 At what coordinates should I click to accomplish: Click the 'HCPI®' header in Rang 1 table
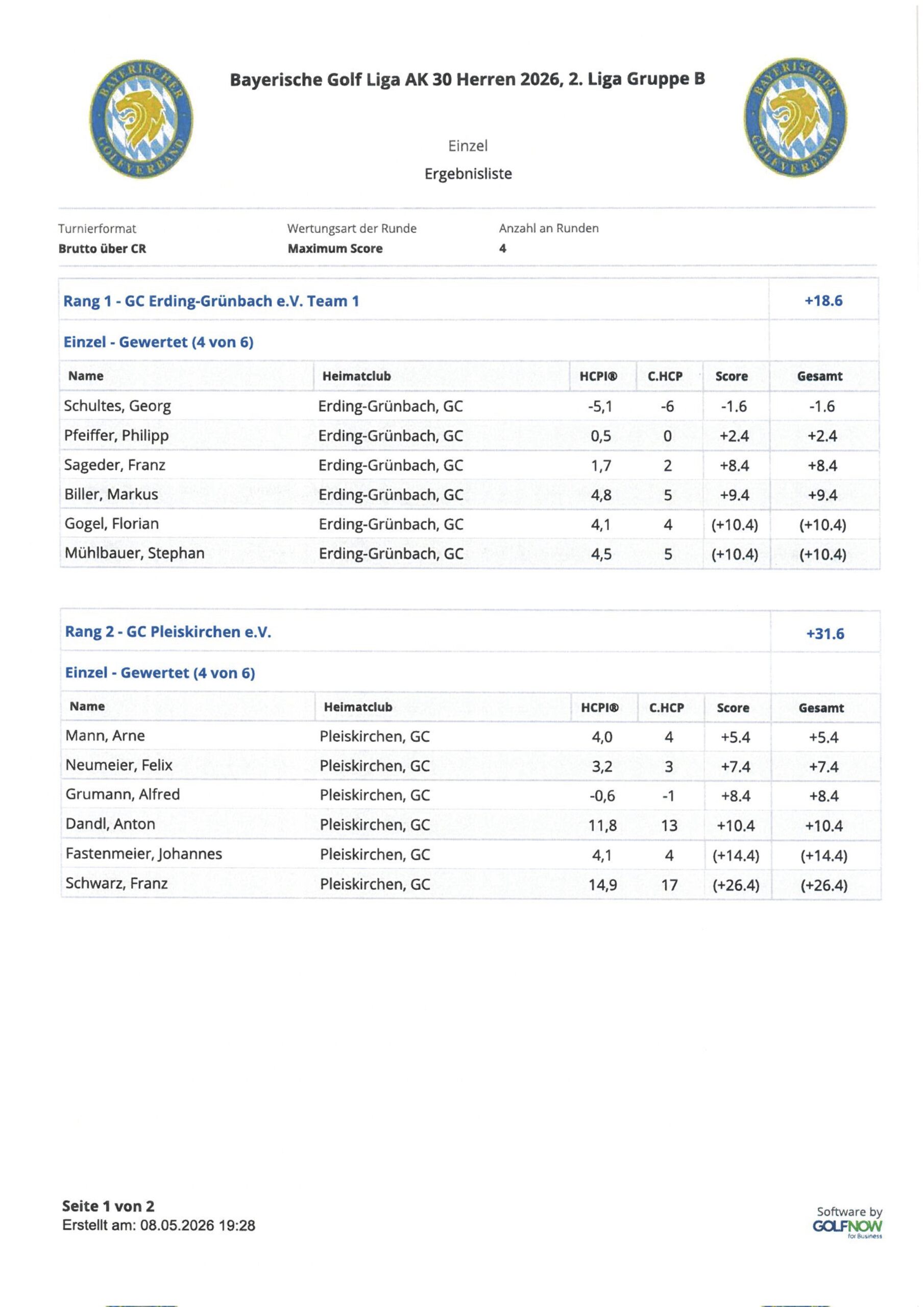click(x=598, y=376)
